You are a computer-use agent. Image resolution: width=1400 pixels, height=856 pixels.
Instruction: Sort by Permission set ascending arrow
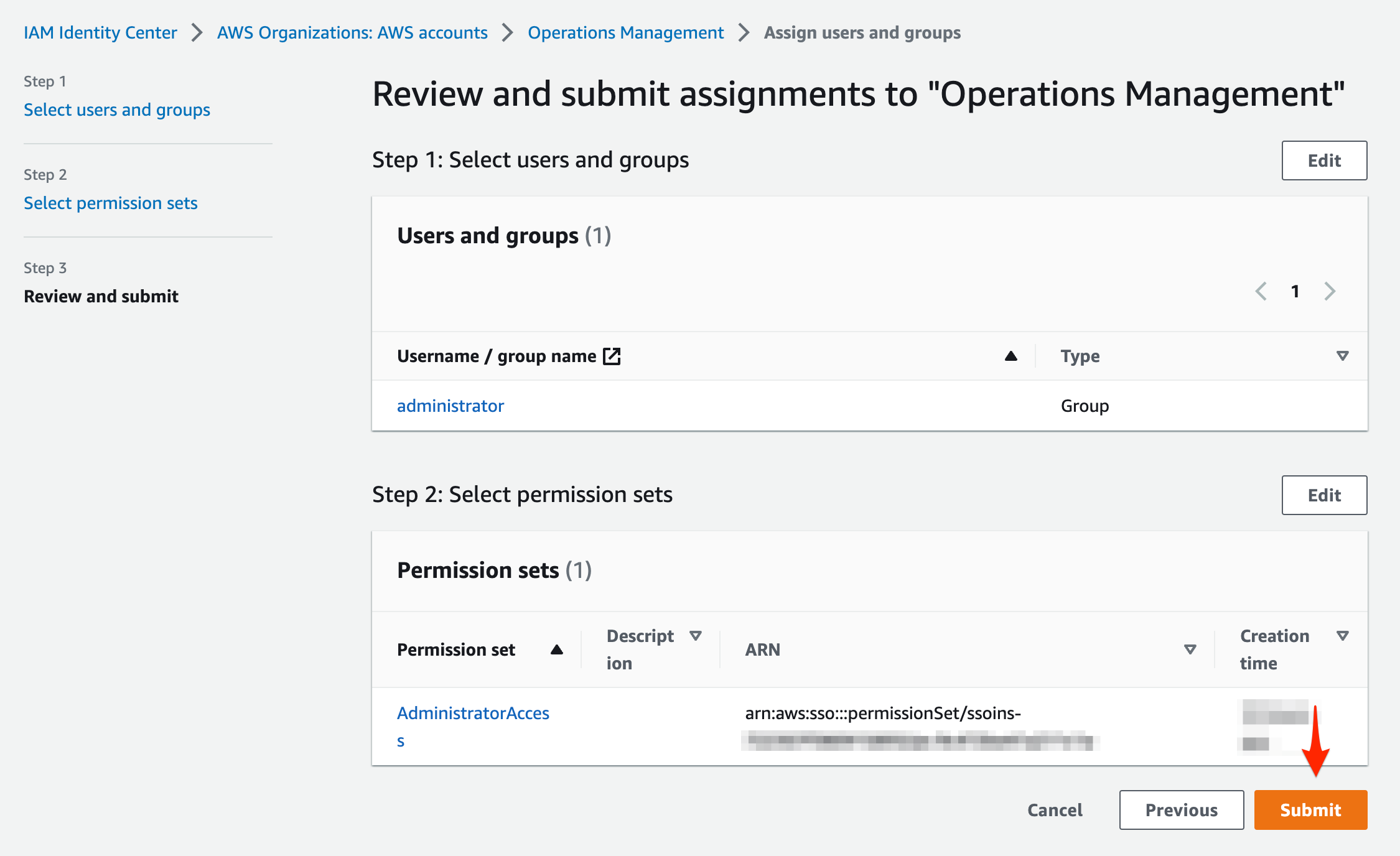point(557,649)
